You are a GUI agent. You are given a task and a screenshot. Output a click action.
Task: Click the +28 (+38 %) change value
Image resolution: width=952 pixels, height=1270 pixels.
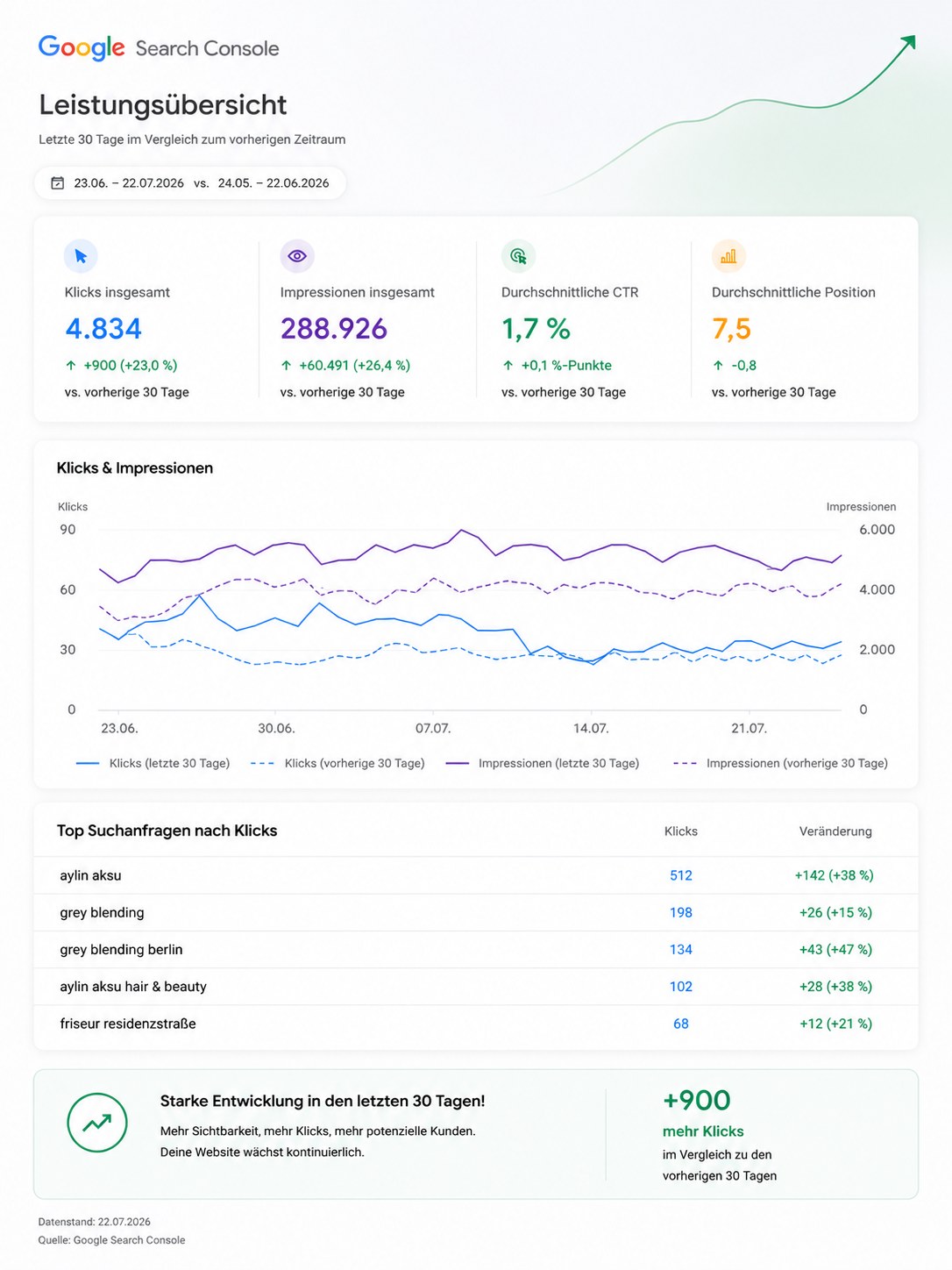(835, 987)
